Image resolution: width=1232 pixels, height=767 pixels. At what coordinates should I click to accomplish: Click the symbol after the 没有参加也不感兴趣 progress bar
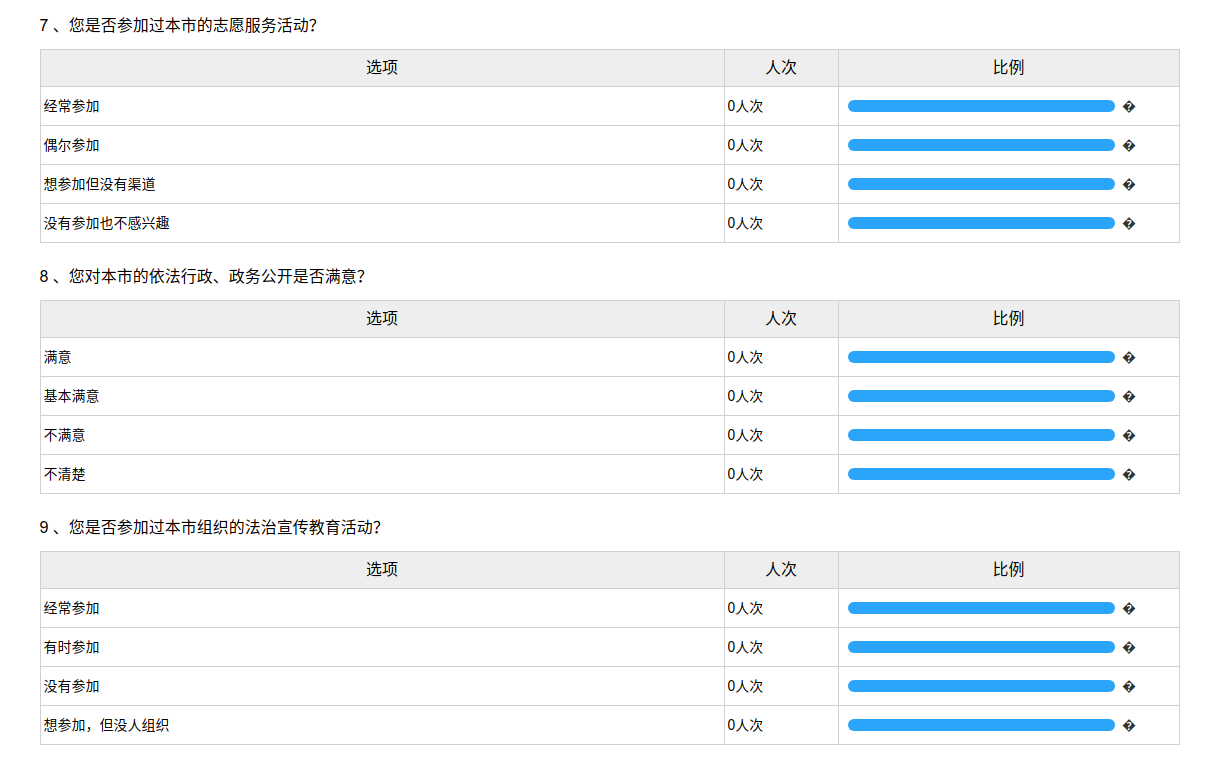pos(1129,223)
